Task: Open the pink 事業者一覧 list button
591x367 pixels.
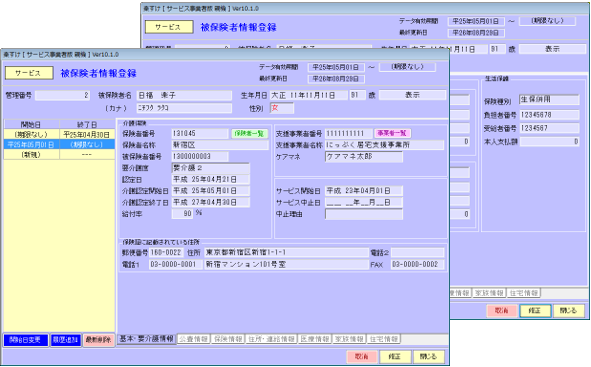Action: point(392,133)
